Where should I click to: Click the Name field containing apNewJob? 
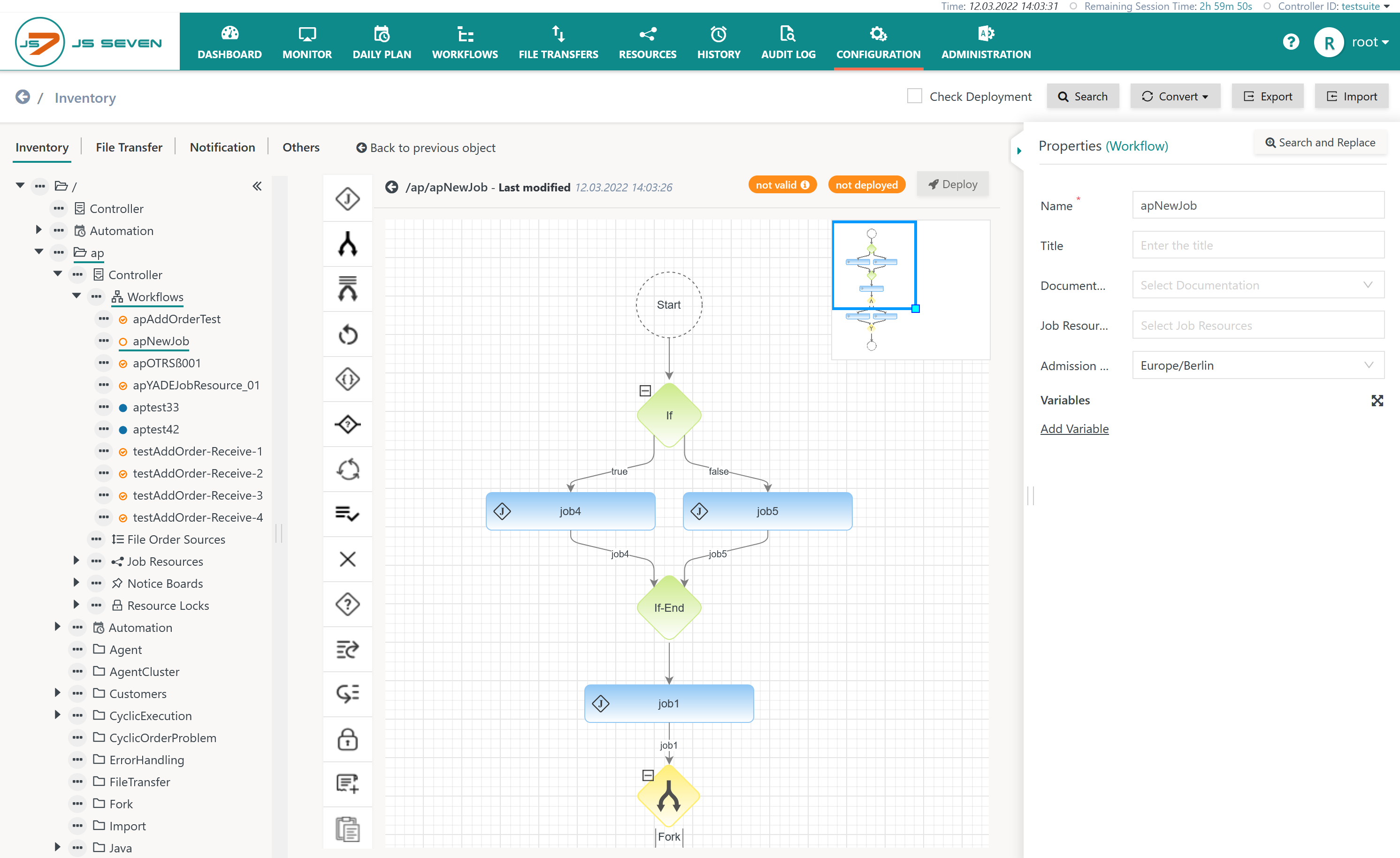pos(1257,205)
